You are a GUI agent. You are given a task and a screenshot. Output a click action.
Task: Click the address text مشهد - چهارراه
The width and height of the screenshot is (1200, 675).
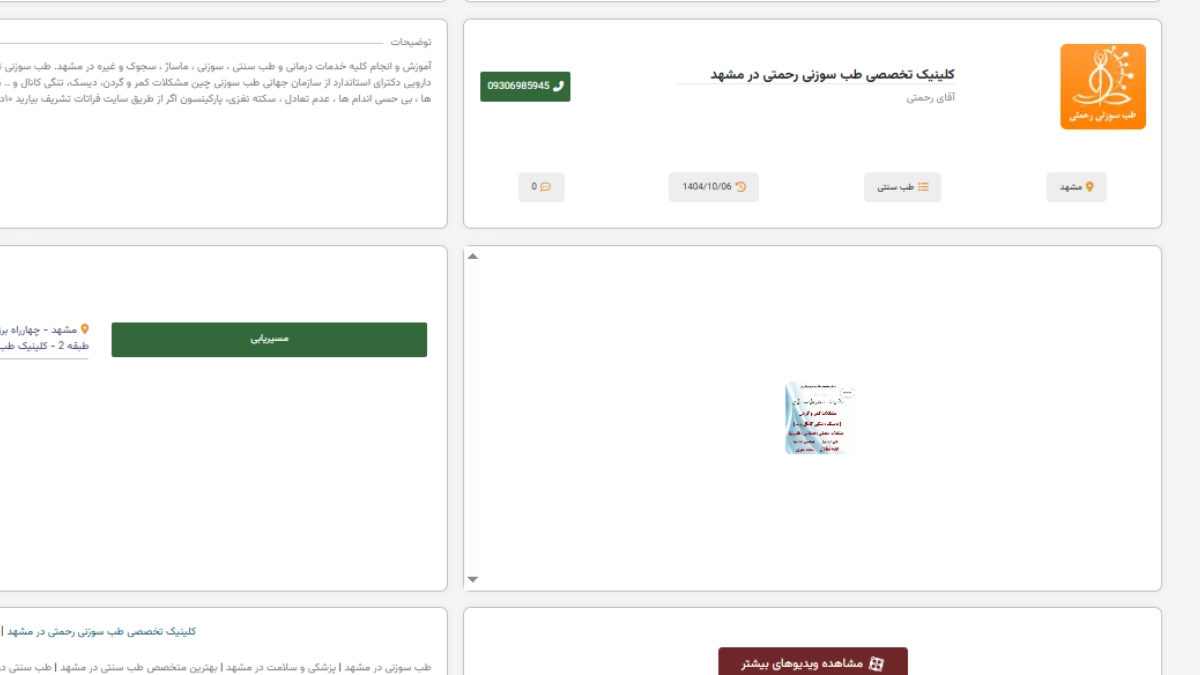tap(38, 329)
